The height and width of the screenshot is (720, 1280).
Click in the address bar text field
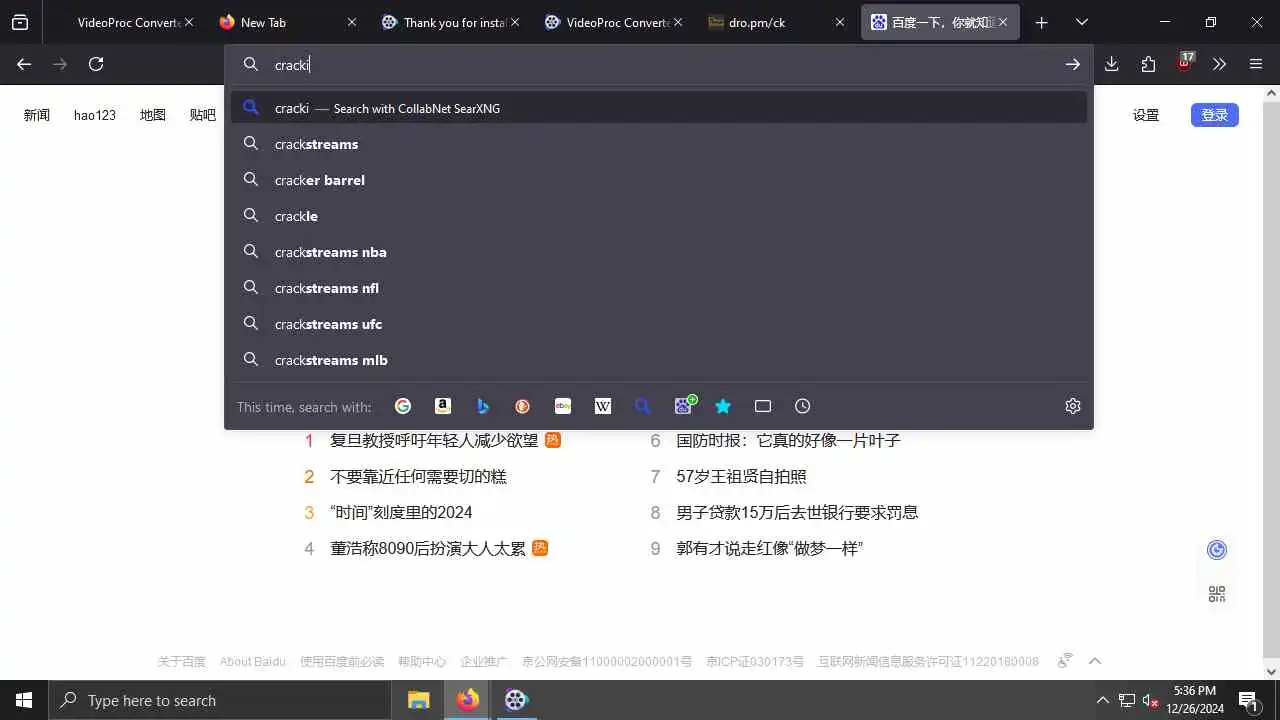click(660, 64)
